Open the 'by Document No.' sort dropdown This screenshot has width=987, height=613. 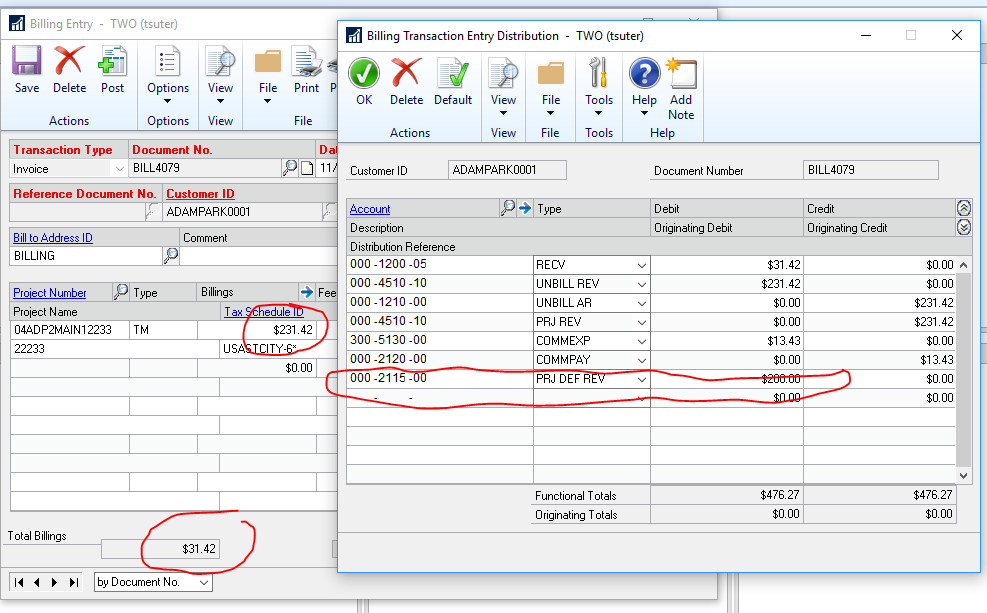coord(203,582)
